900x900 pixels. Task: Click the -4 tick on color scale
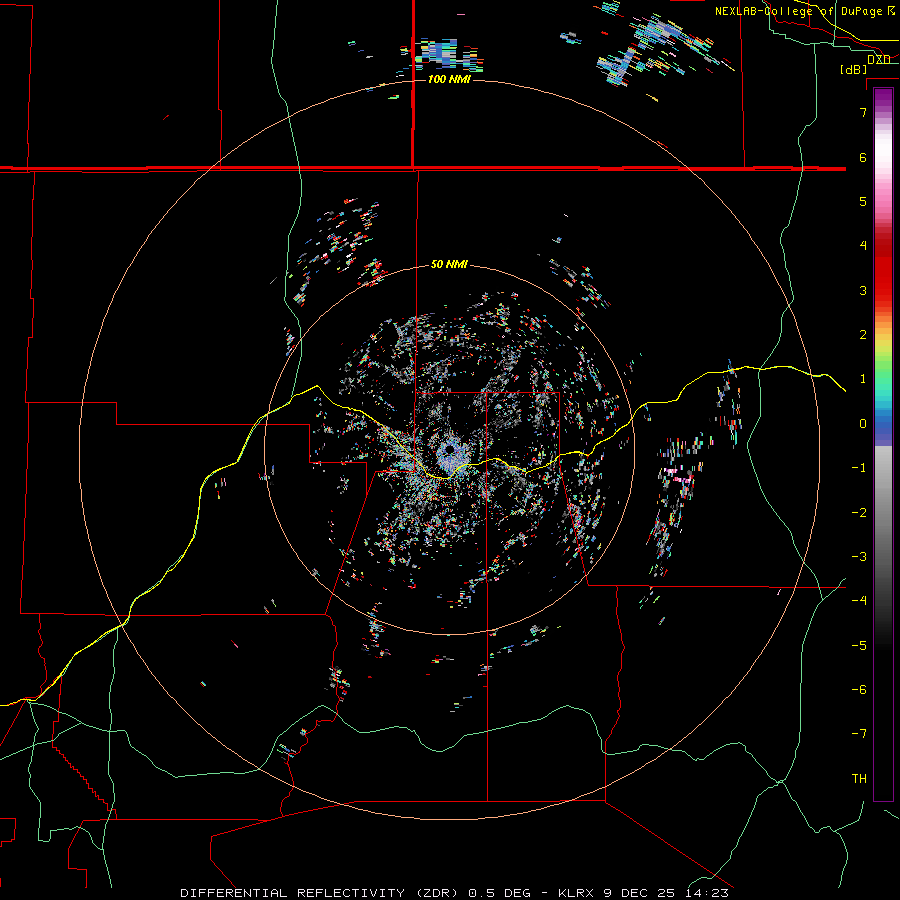coord(859,601)
